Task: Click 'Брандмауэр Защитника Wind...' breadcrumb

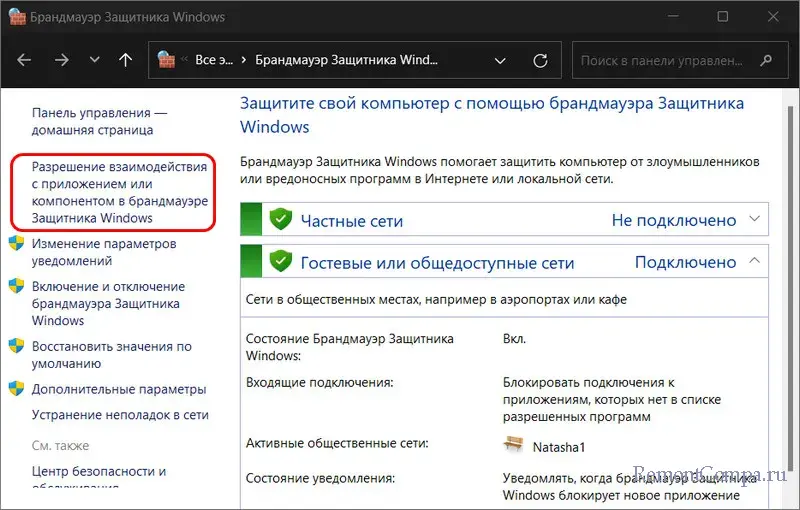Action: [346, 60]
